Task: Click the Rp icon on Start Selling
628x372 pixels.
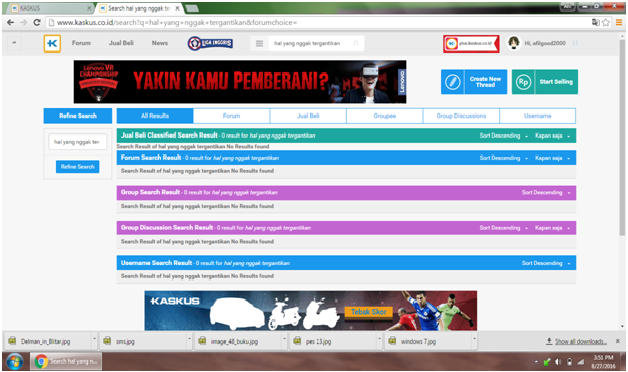Action: [x=523, y=82]
